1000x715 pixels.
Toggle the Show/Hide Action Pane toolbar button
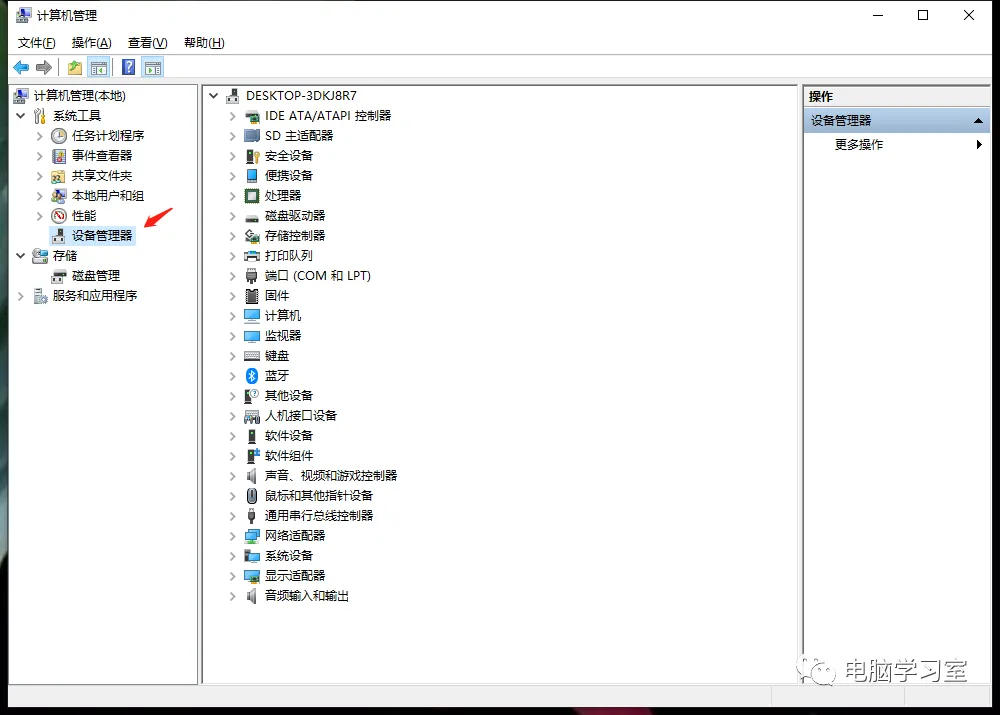pyautogui.click(x=153, y=68)
